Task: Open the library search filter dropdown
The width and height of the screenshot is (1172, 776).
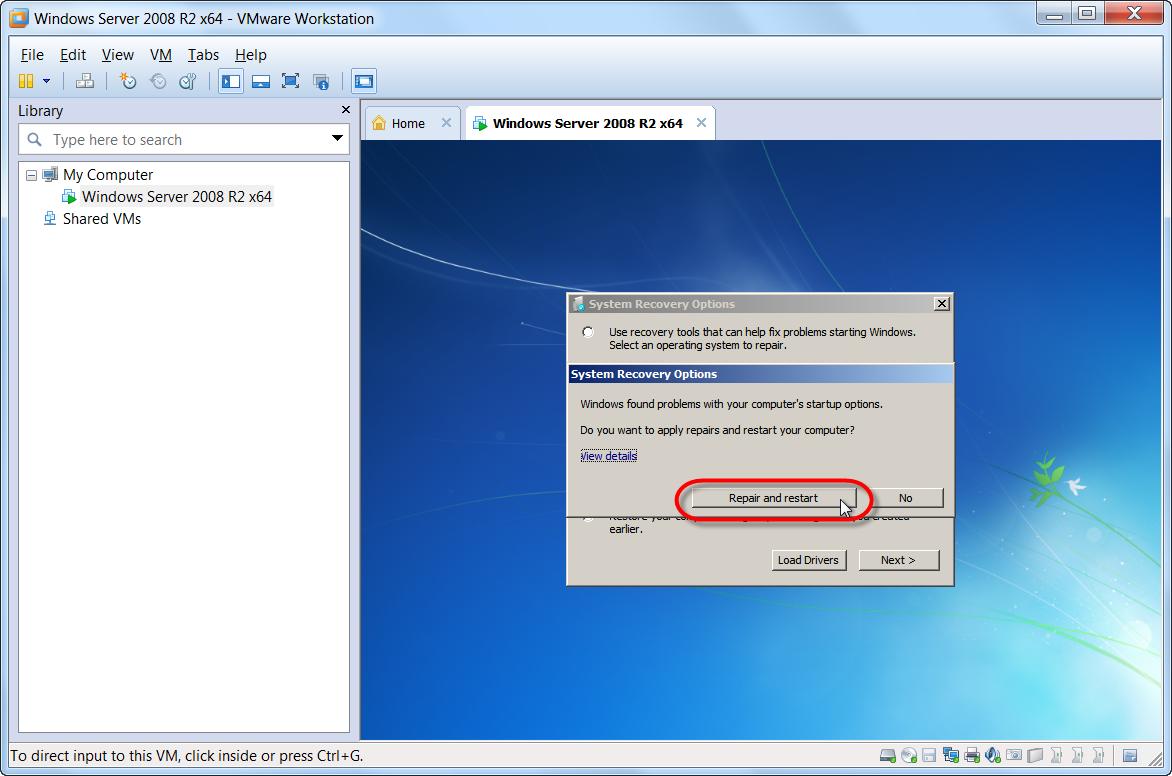Action: 337,138
